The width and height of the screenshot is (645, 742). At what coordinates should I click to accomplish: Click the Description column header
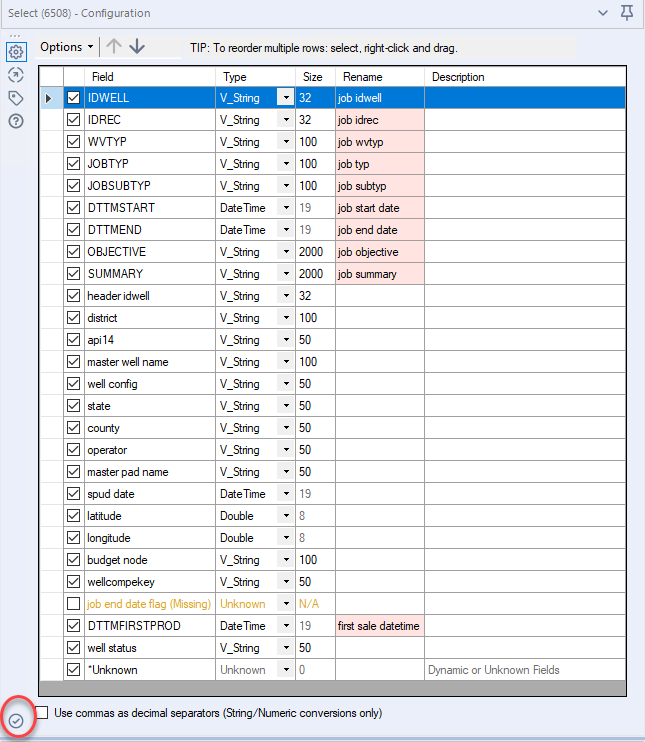tap(525, 77)
